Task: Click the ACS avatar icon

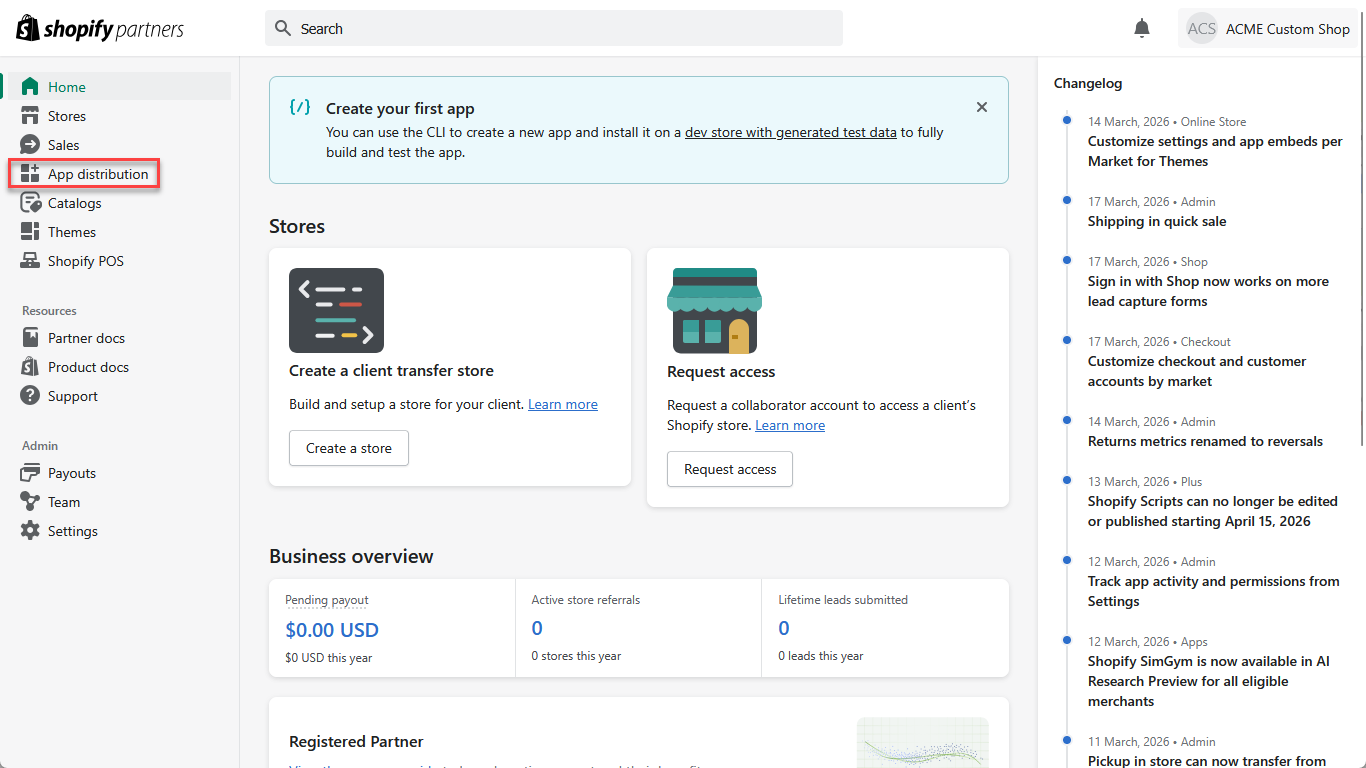Action: click(1202, 29)
